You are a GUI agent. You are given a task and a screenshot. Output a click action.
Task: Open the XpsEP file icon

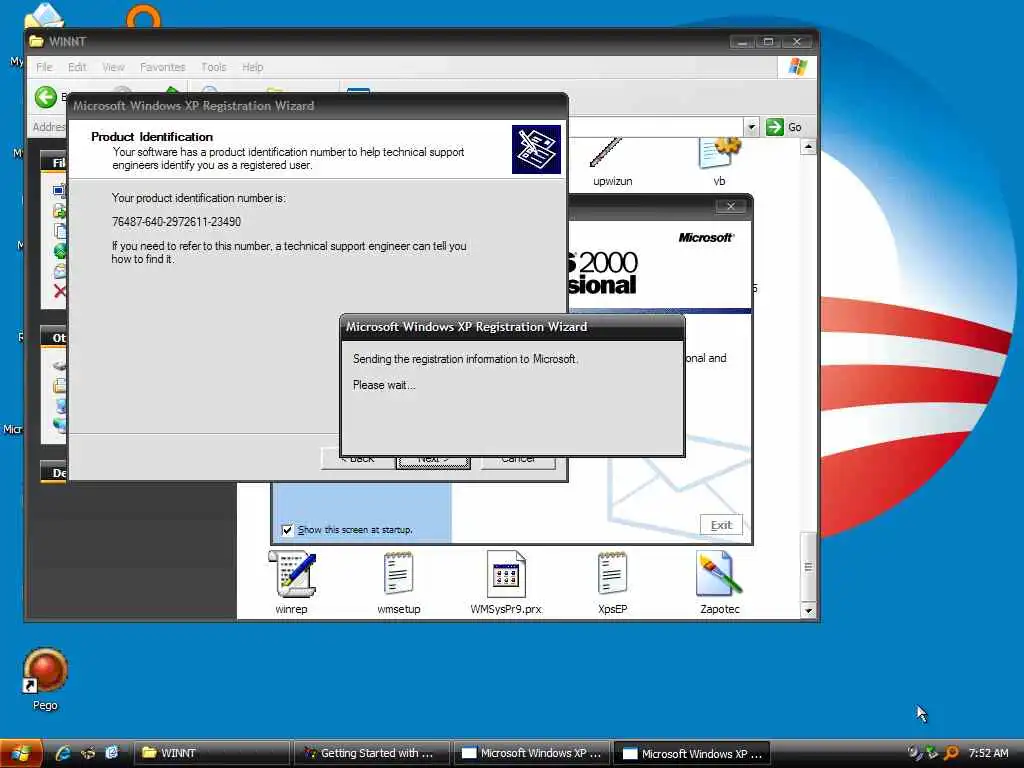(612, 573)
